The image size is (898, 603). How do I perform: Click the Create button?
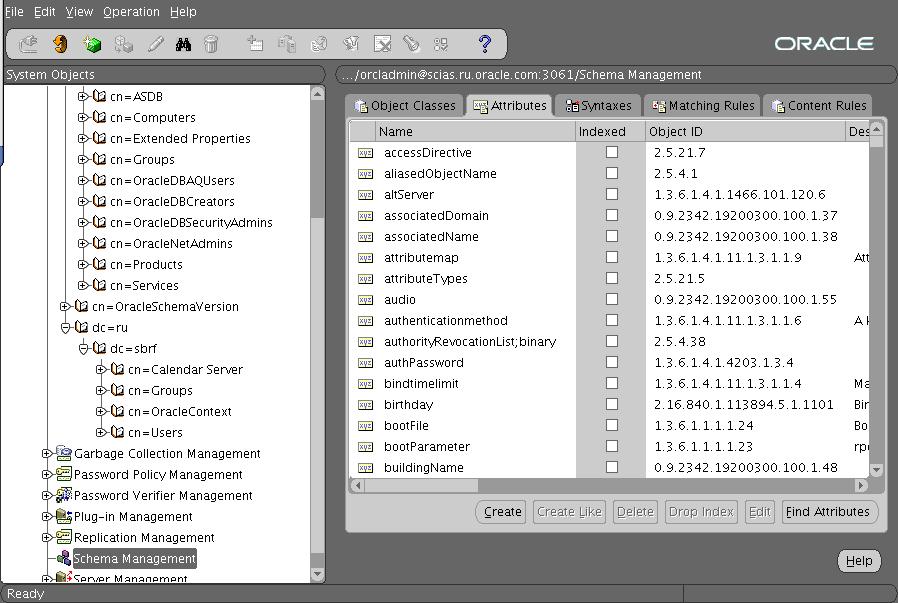click(502, 511)
